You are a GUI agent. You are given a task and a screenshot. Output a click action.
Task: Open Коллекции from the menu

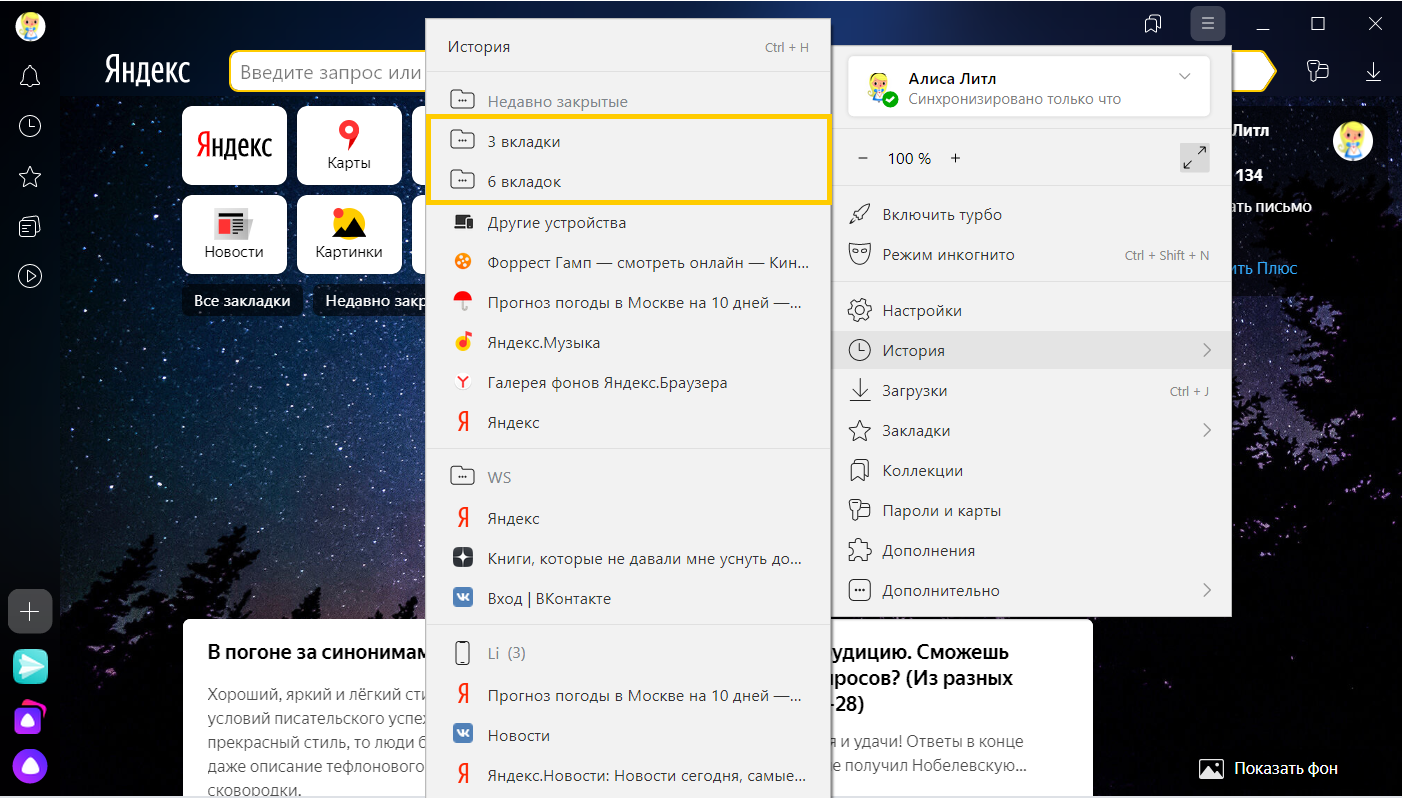point(1031,470)
